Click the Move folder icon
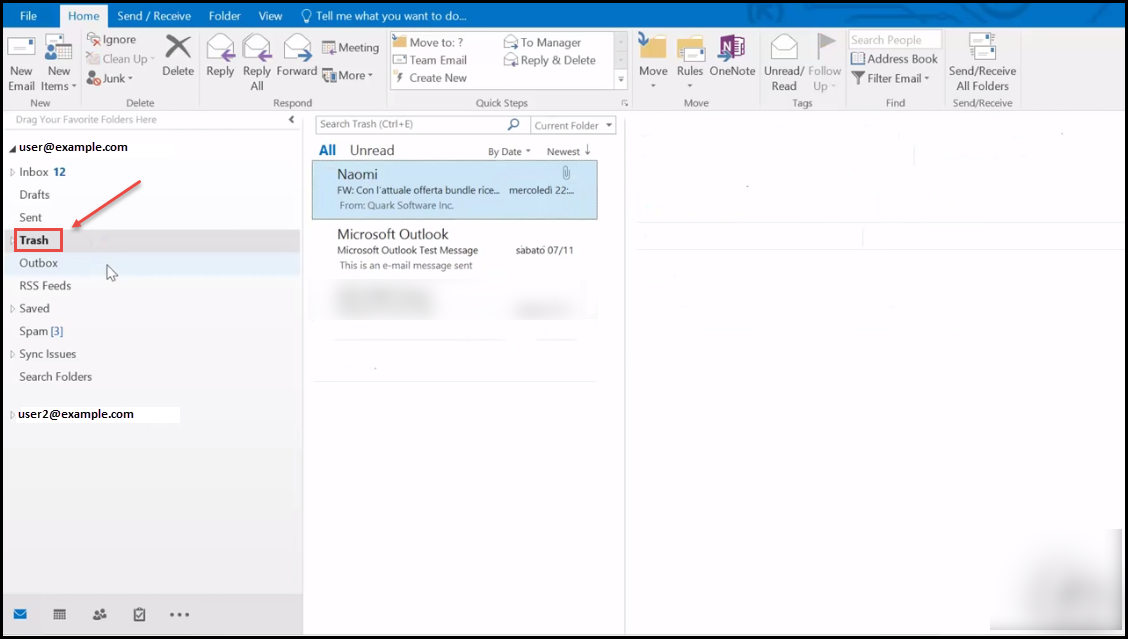This screenshot has height=639, width=1128. click(653, 47)
